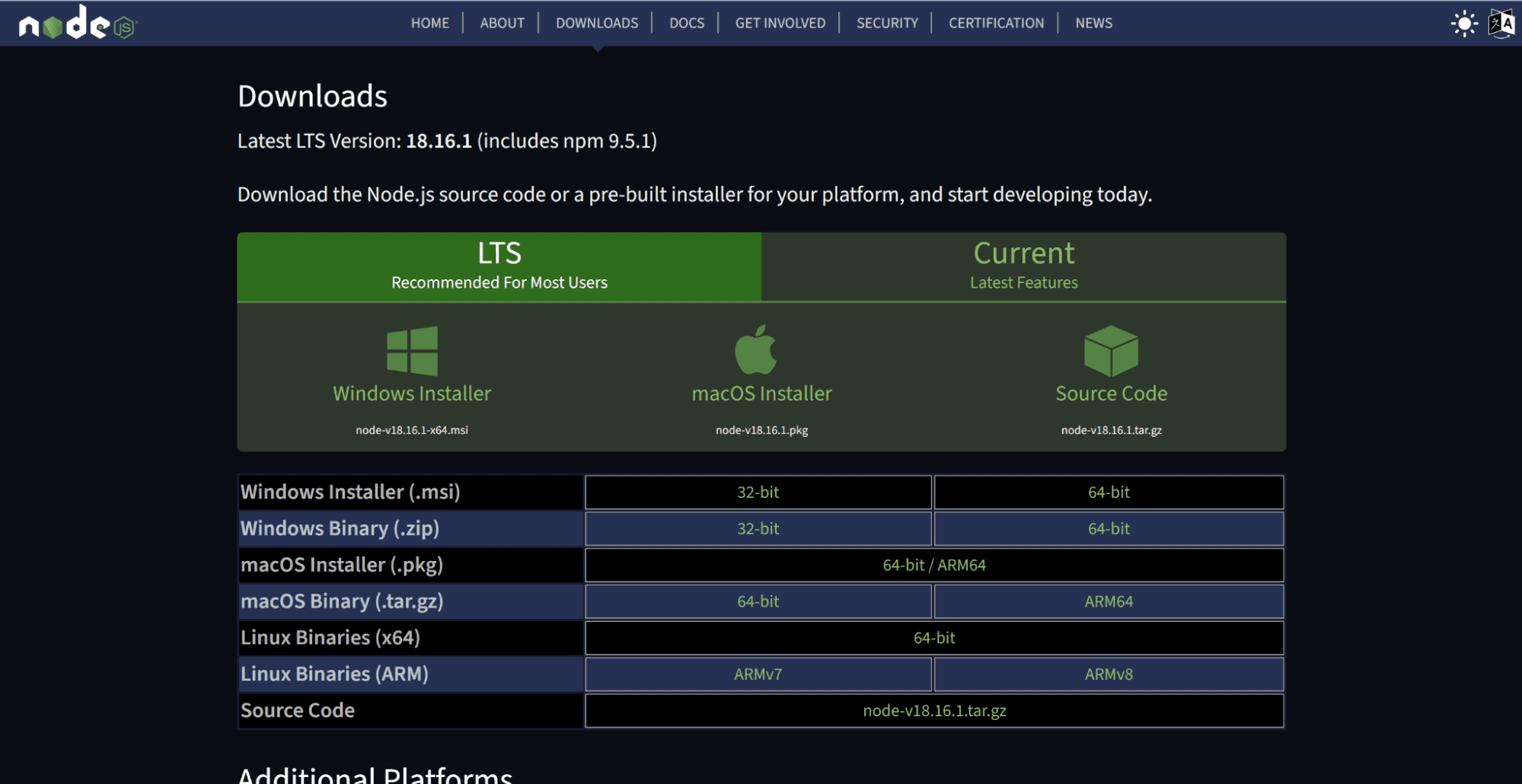Viewport: 1522px width, 784px height.
Task: Open the DOCS menu item
Action: [x=687, y=23]
